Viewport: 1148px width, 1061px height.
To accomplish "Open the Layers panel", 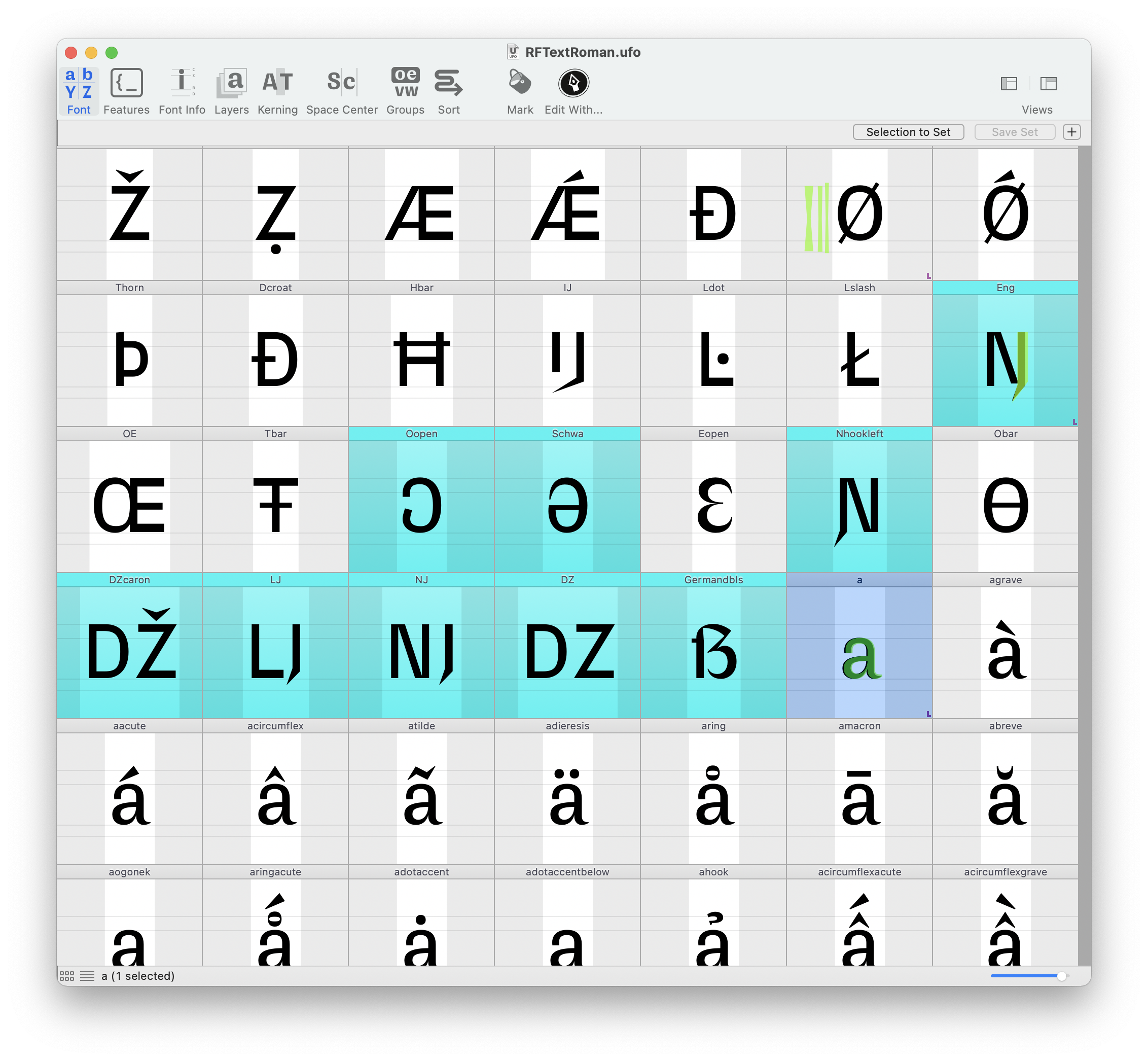I will click(231, 84).
